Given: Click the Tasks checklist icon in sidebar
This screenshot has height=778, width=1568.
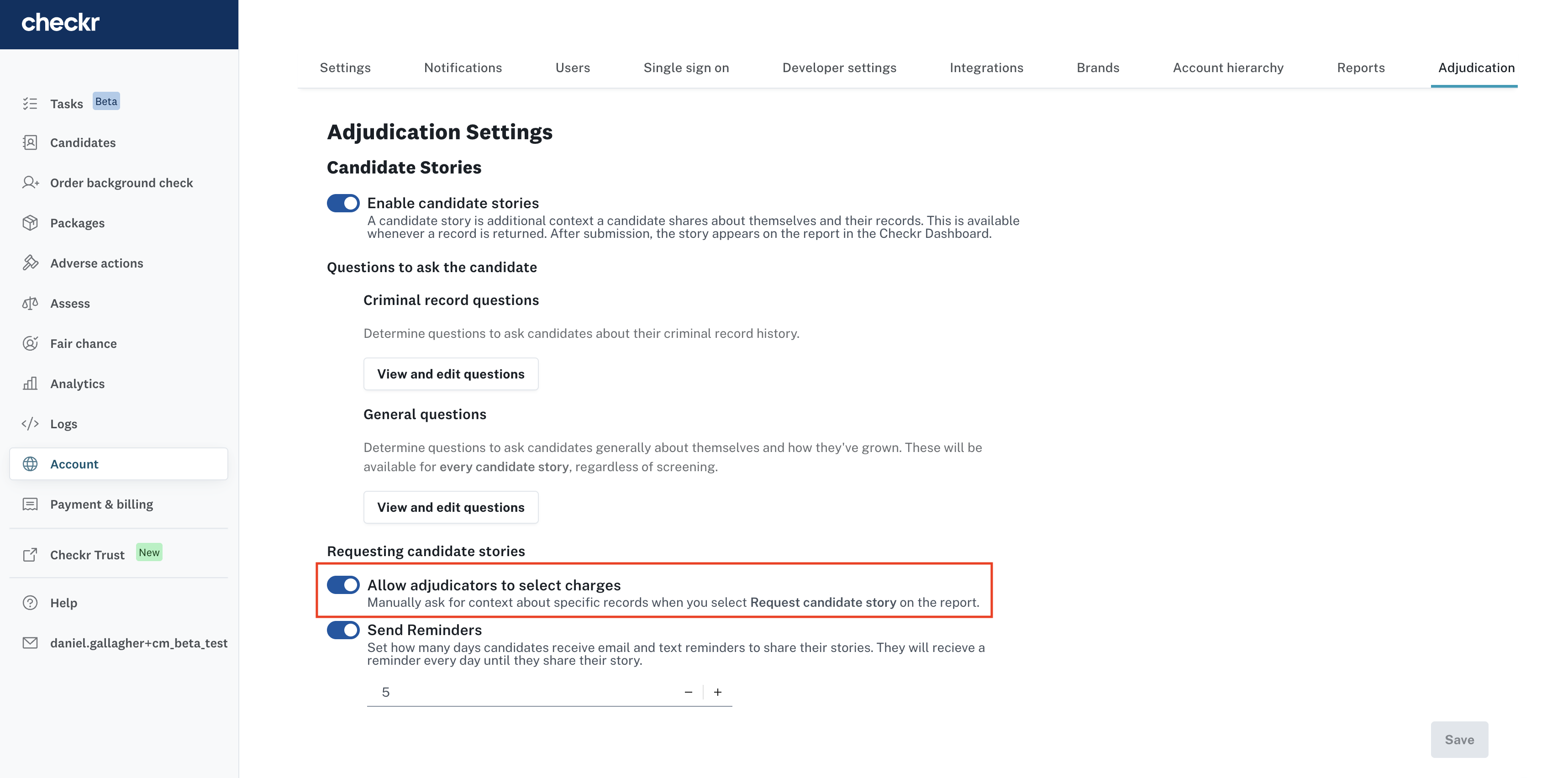Looking at the screenshot, I should pos(30,104).
